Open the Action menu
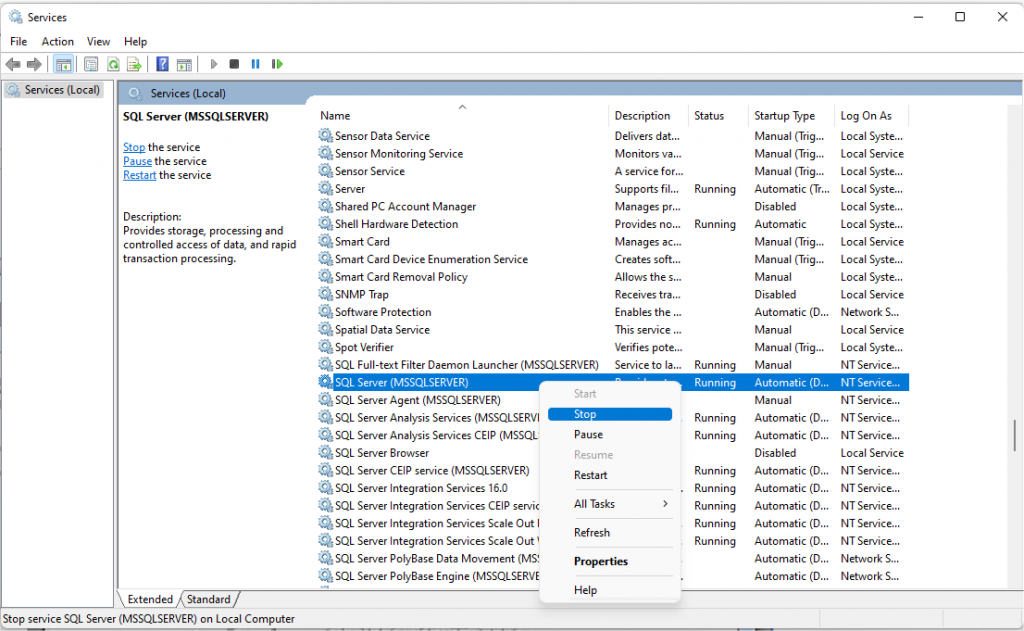 [57, 41]
